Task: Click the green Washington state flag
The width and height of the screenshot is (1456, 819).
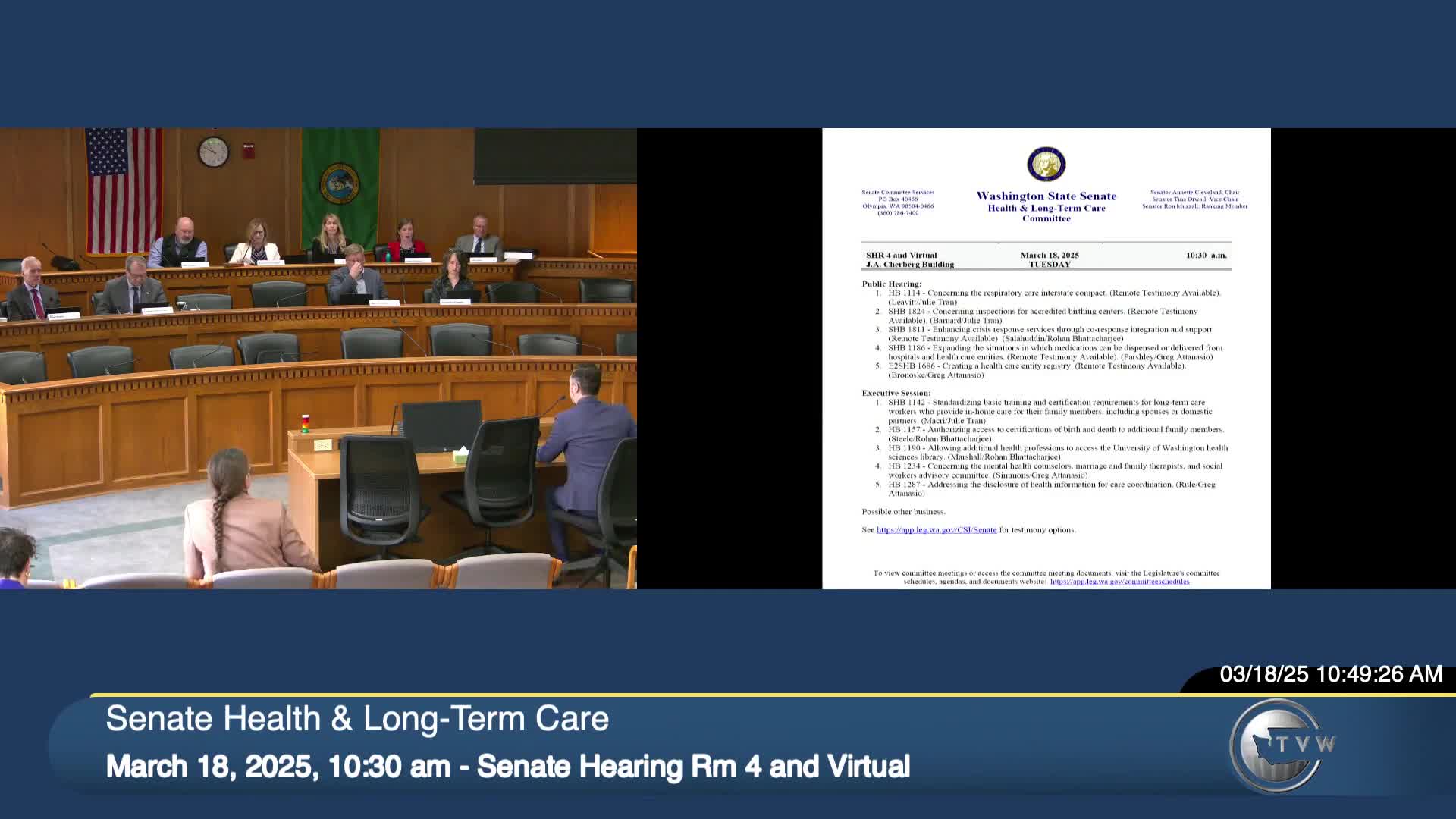Action: tap(340, 186)
